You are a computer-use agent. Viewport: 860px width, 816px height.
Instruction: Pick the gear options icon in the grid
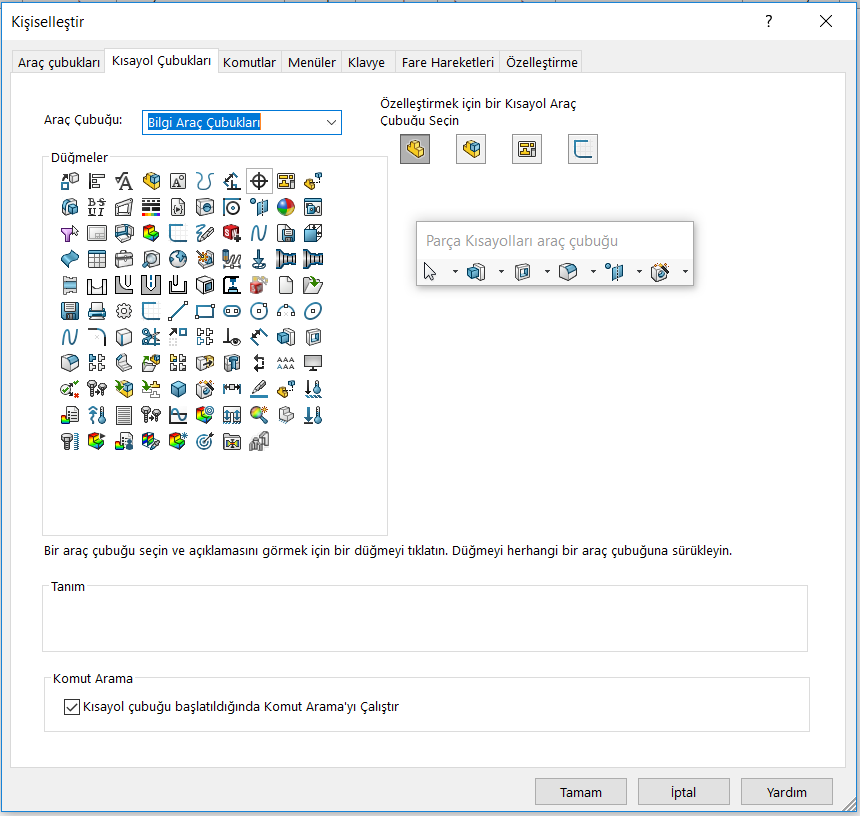(x=124, y=310)
